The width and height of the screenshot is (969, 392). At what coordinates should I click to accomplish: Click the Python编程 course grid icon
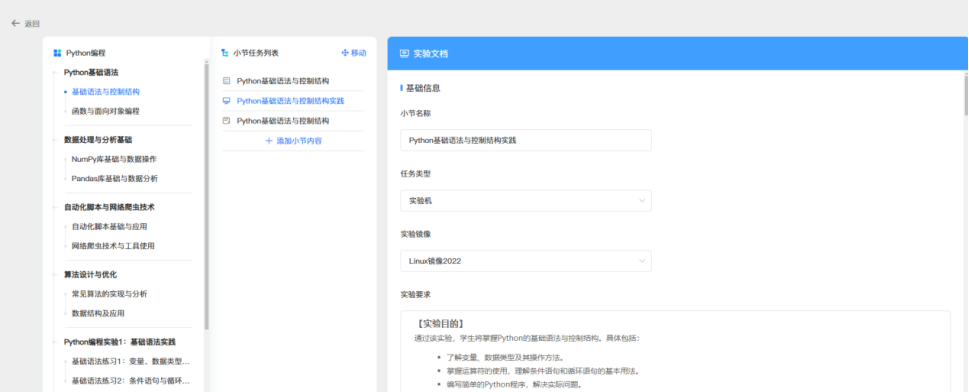point(57,53)
